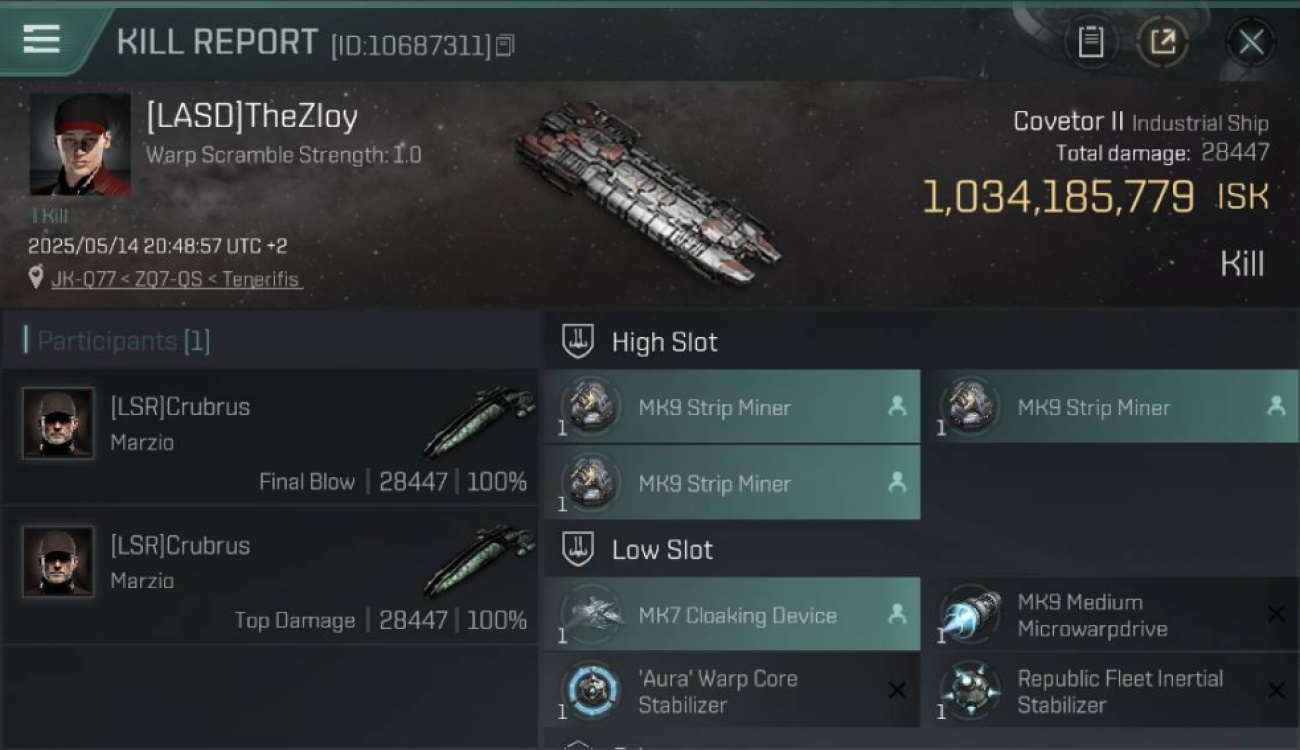Select the MK9 Medium Microwarpdrive icon

point(970,615)
